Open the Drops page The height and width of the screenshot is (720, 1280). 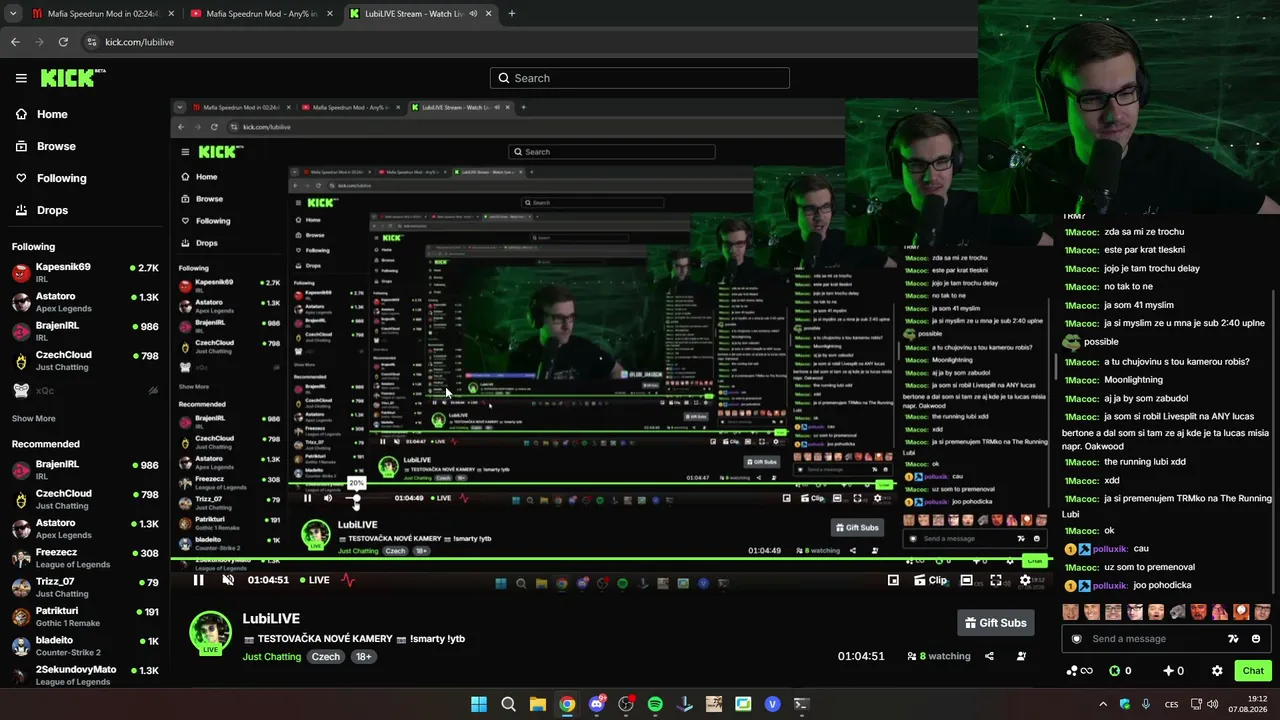42,210
